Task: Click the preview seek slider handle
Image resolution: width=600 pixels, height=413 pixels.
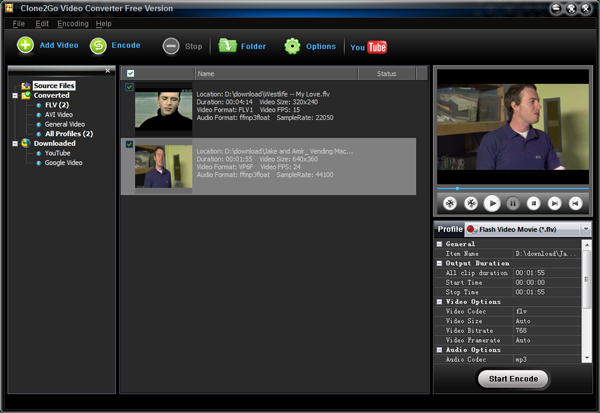Action: (x=457, y=188)
